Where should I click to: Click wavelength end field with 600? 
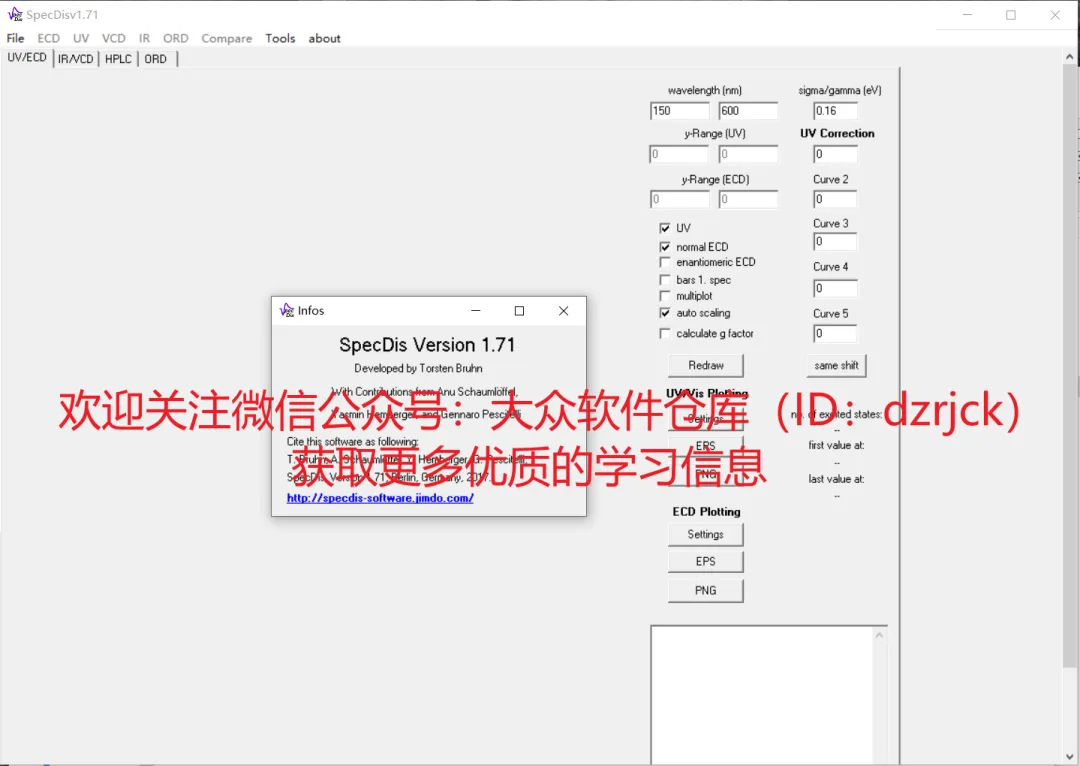point(748,111)
